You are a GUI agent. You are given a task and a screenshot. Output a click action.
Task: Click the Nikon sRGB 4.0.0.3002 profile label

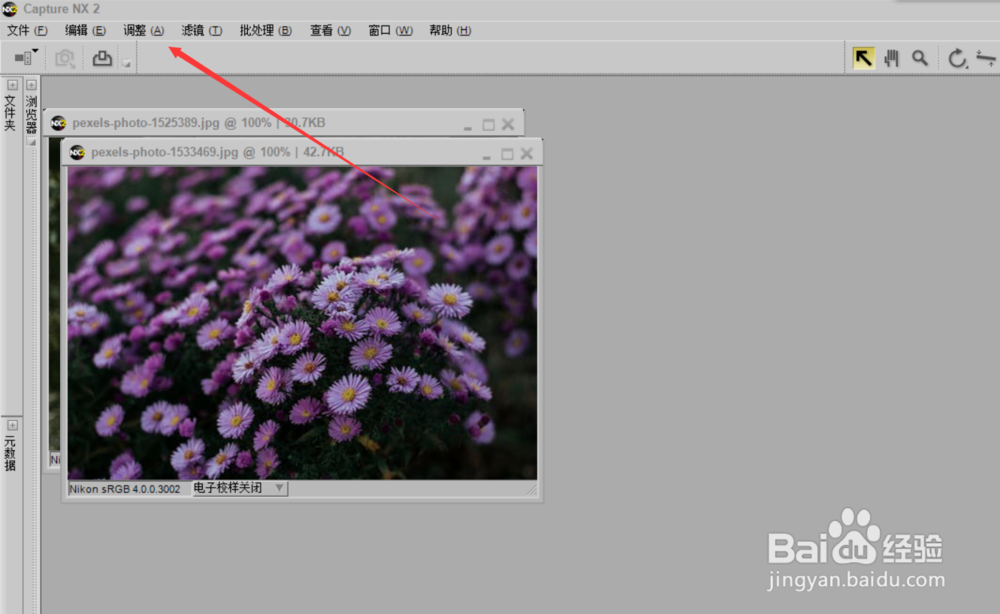coord(125,489)
